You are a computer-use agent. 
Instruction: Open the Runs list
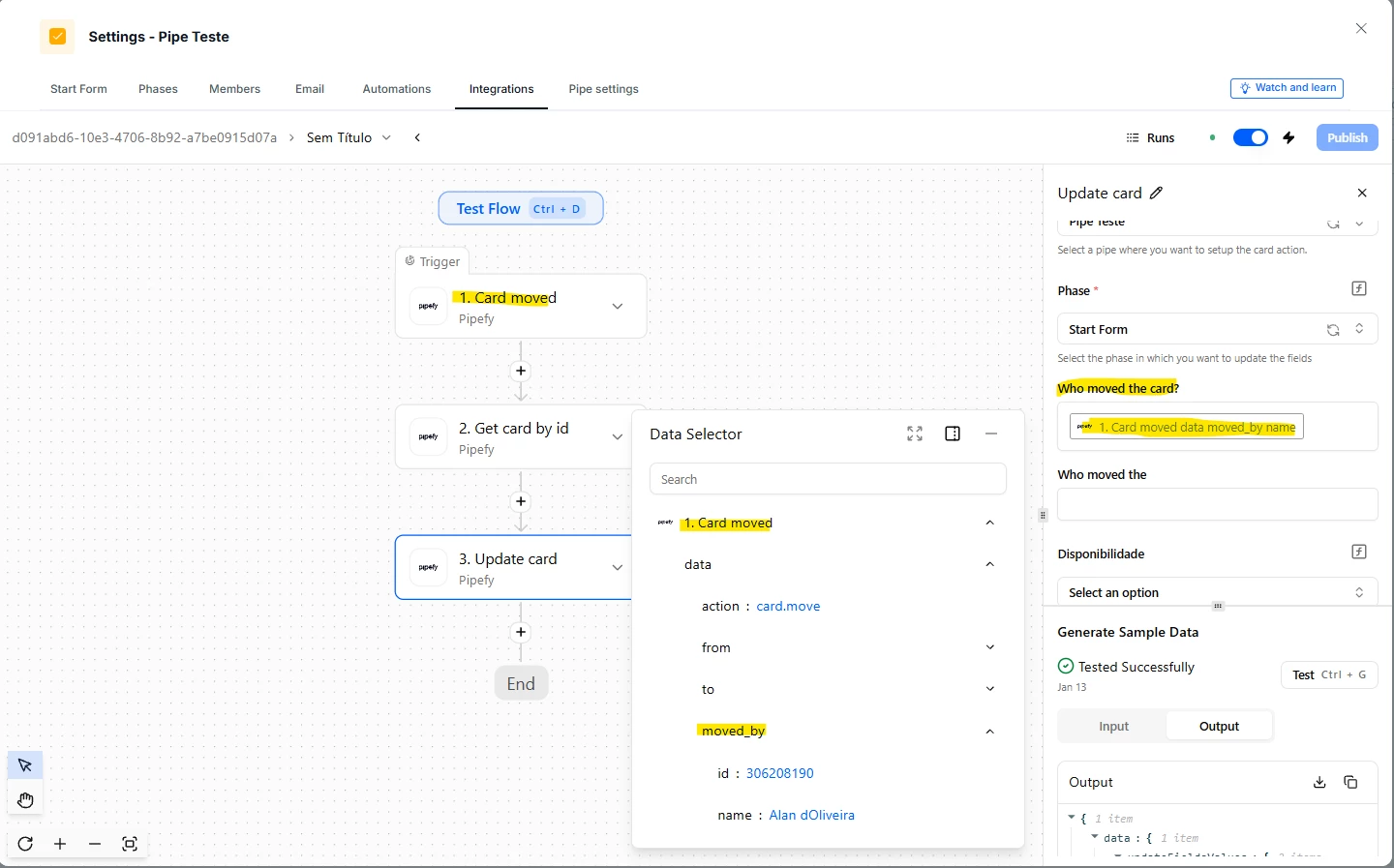pyautogui.click(x=1151, y=137)
